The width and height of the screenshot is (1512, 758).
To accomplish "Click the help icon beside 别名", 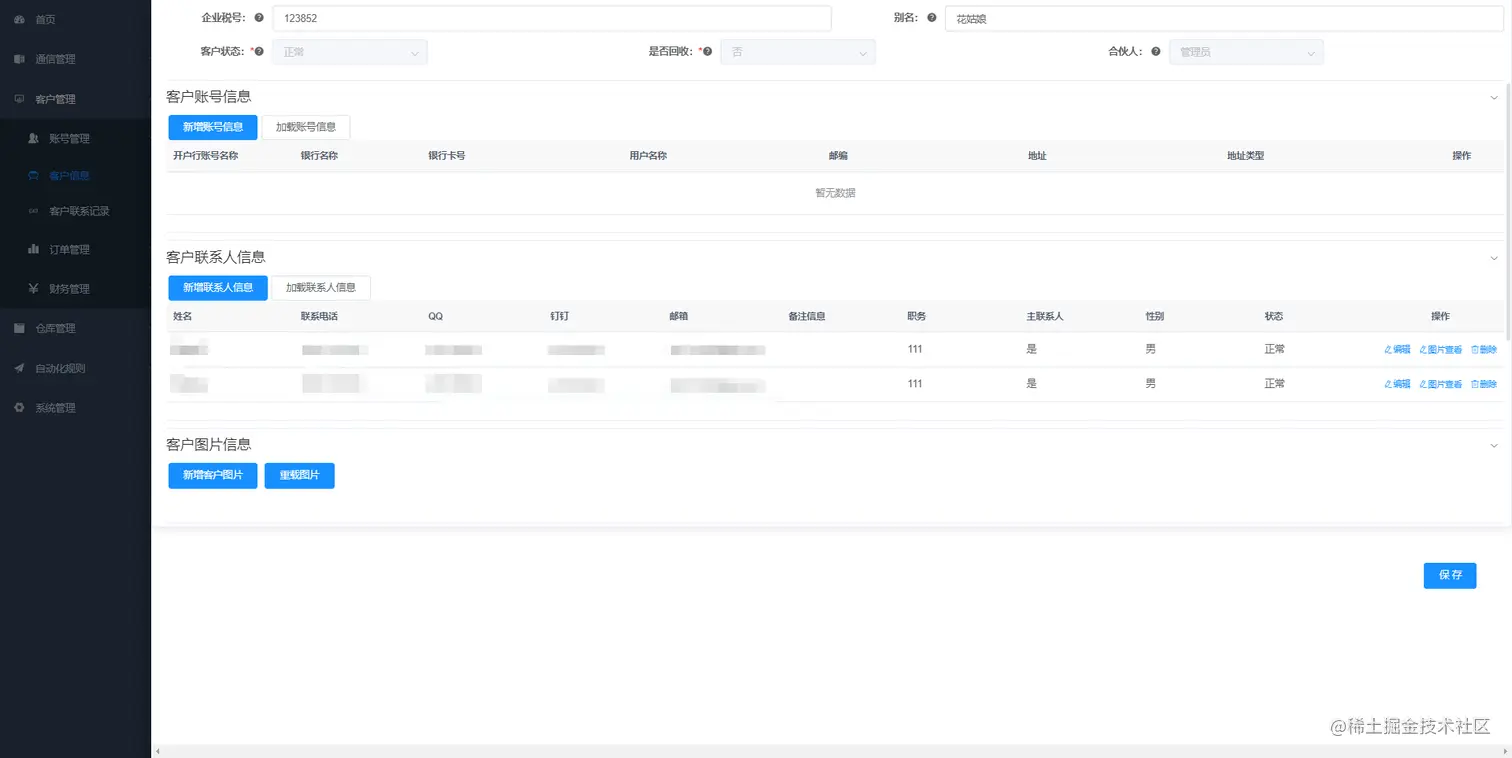I will click(x=932, y=18).
